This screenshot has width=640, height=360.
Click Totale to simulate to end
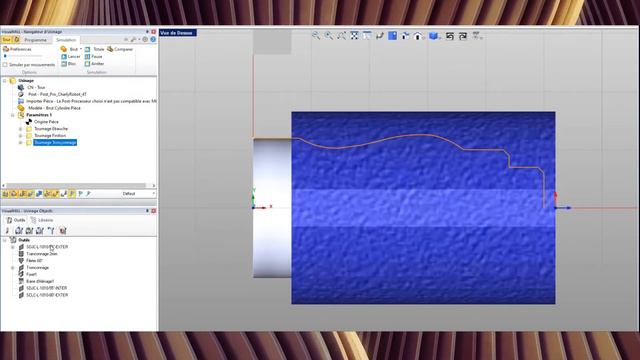[x=95, y=49]
